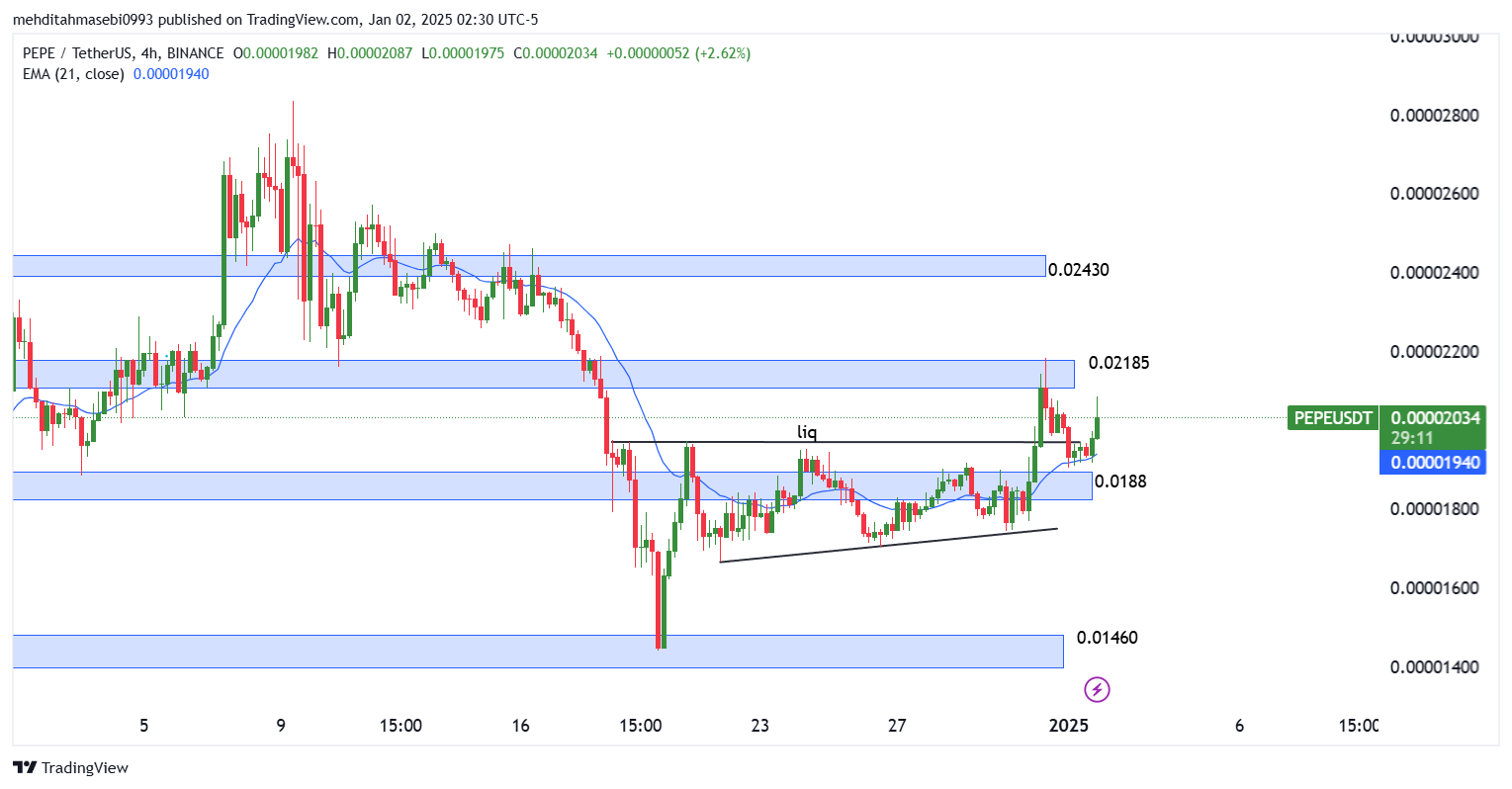Click the 0.00002600 price axis label
The height and width of the screenshot is (789, 1512).
(1435, 194)
